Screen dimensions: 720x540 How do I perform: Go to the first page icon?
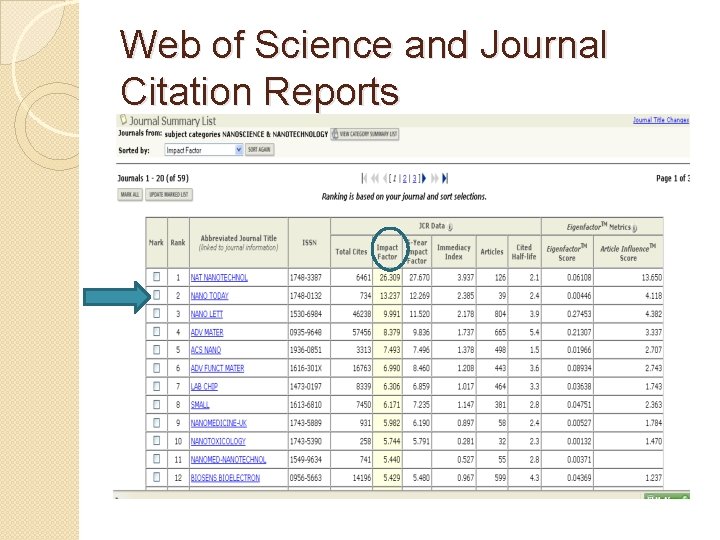click(364, 178)
